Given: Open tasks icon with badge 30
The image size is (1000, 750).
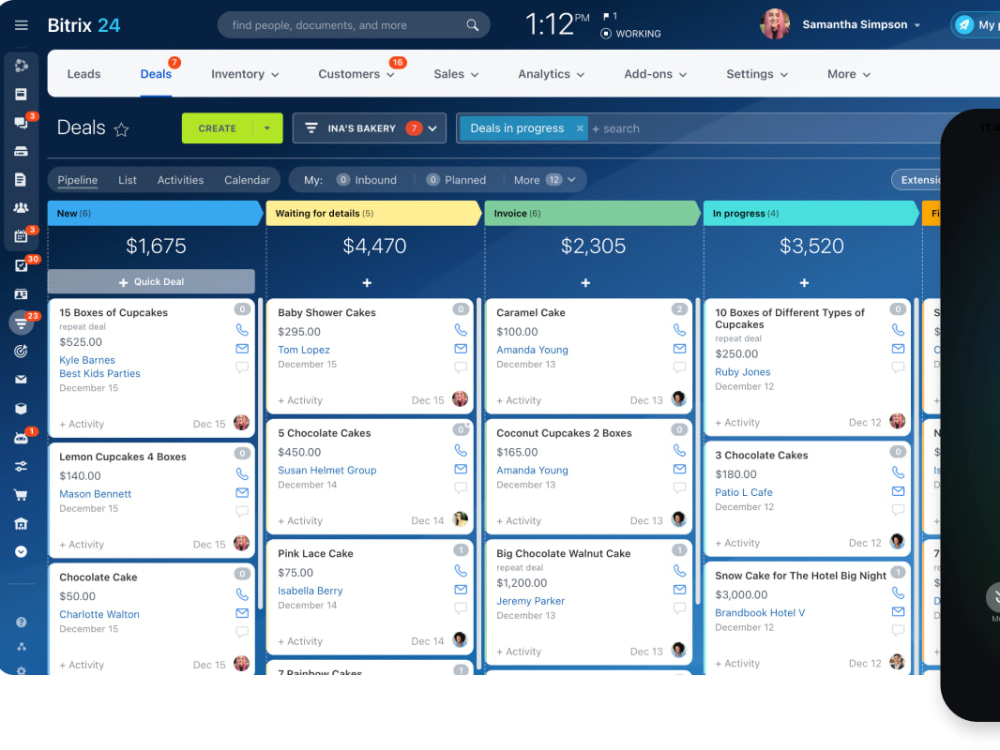Looking at the screenshot, I should pyautogui.click(x=21, y=265).
